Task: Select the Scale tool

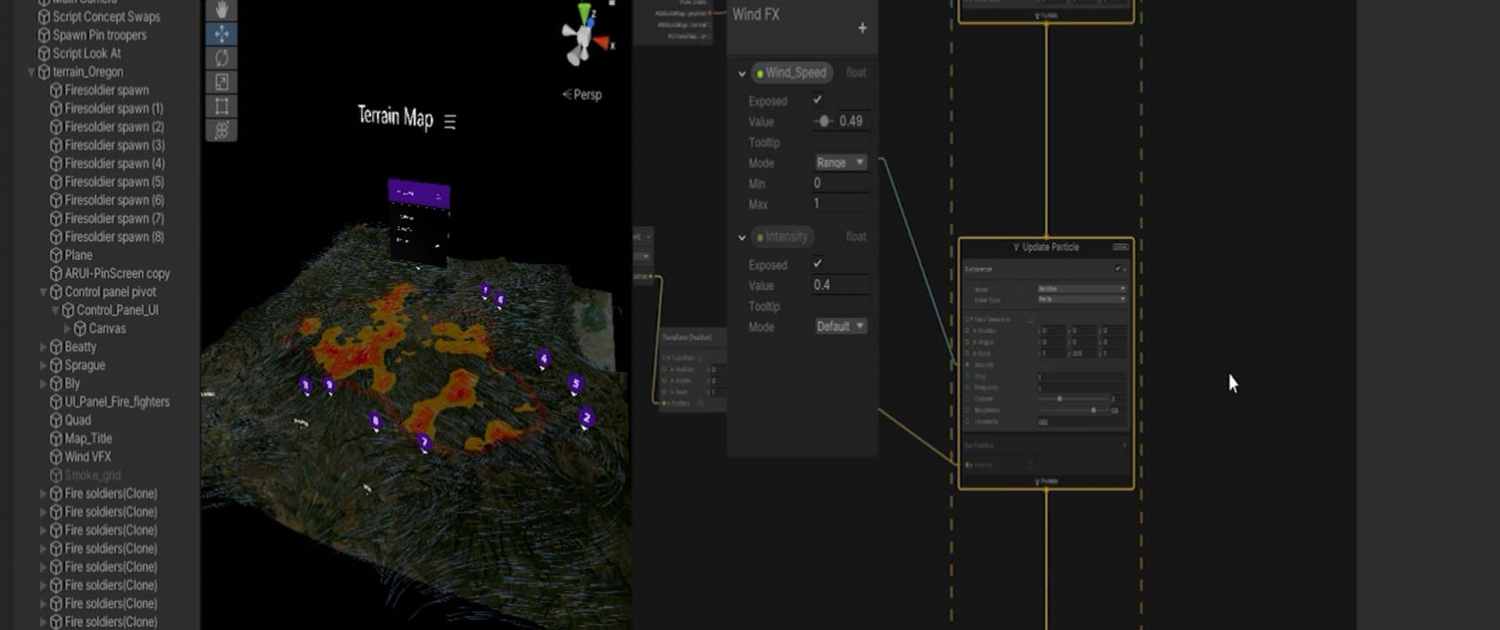Action: 222,82
